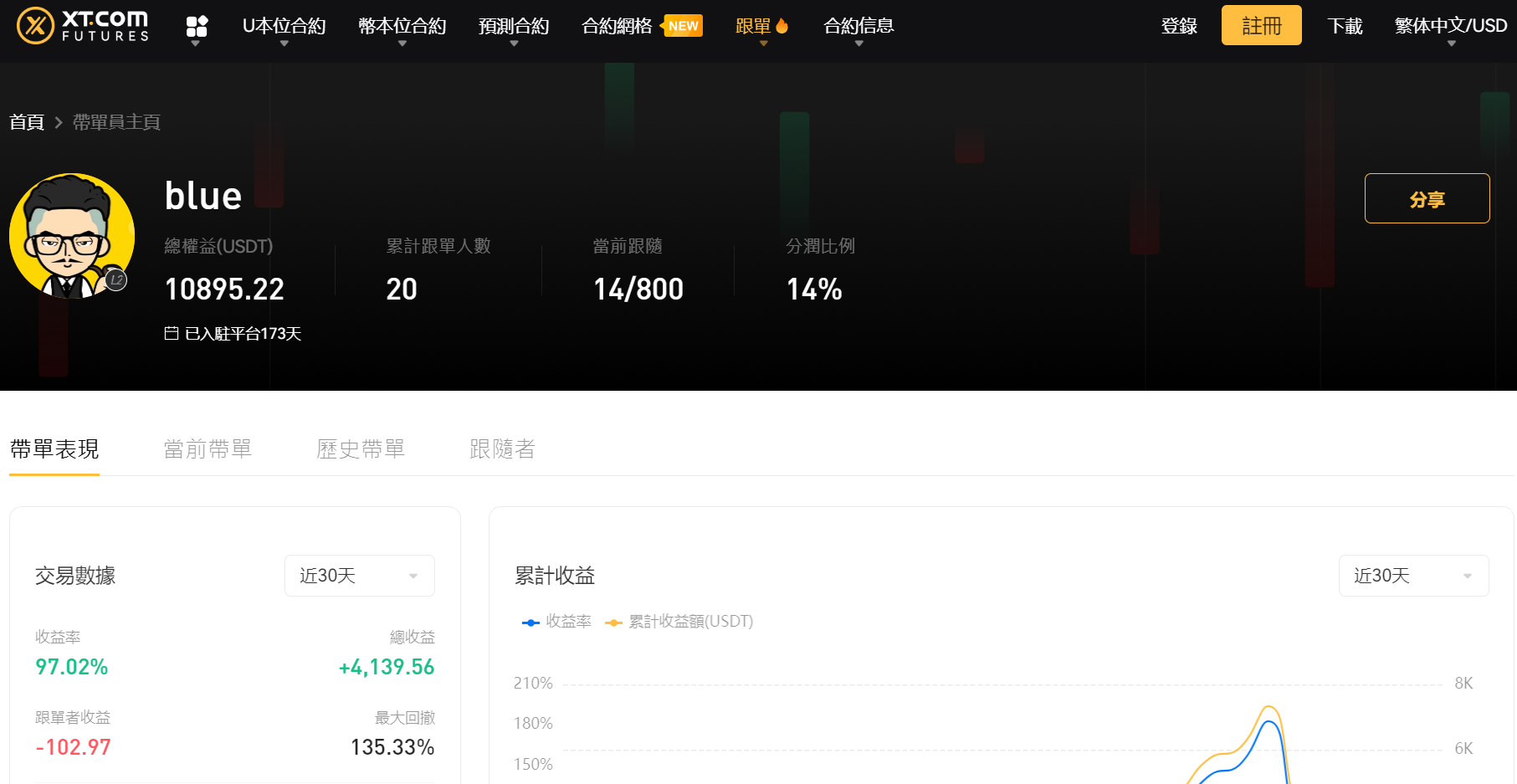Click the 登錄 login link
1517x784 pixels.
click(1179, 26)
